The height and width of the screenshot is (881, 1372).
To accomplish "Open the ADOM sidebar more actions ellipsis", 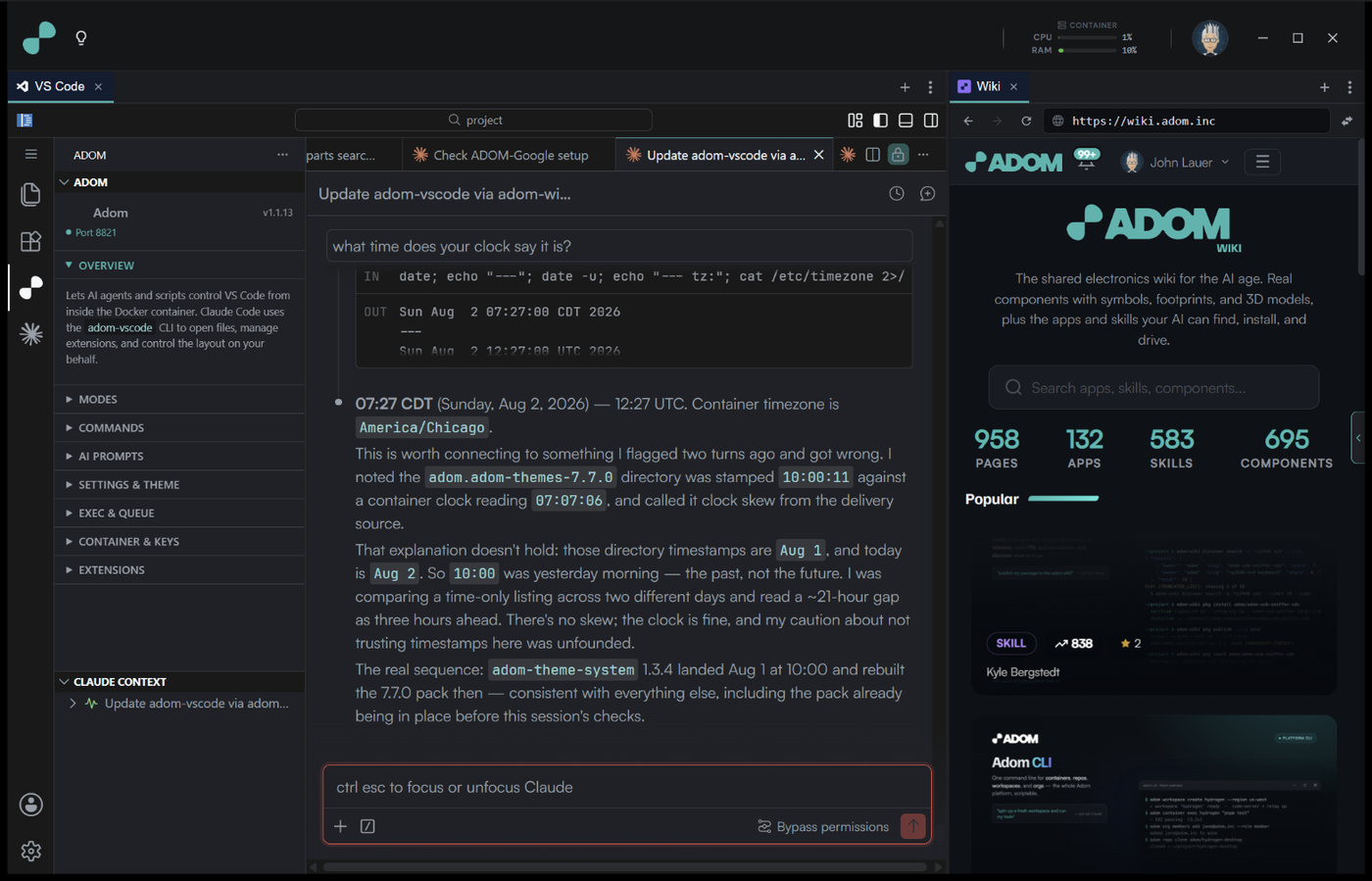I will (282, 155).
